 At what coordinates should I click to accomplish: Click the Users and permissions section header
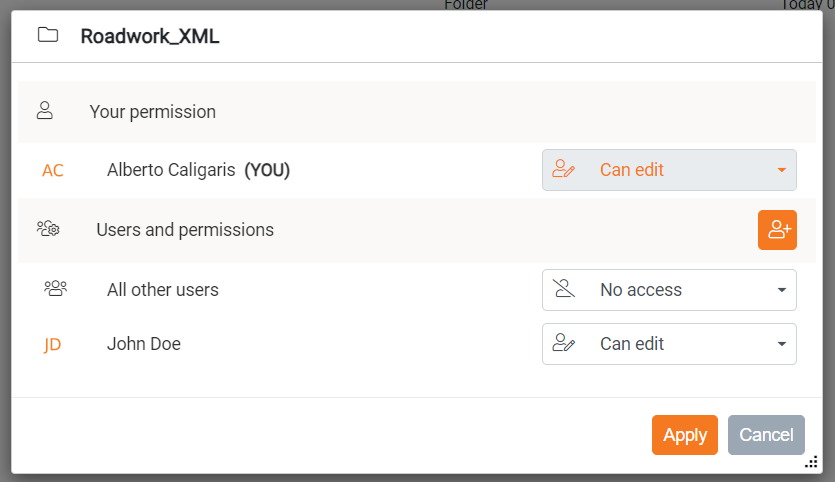[185, 230]
